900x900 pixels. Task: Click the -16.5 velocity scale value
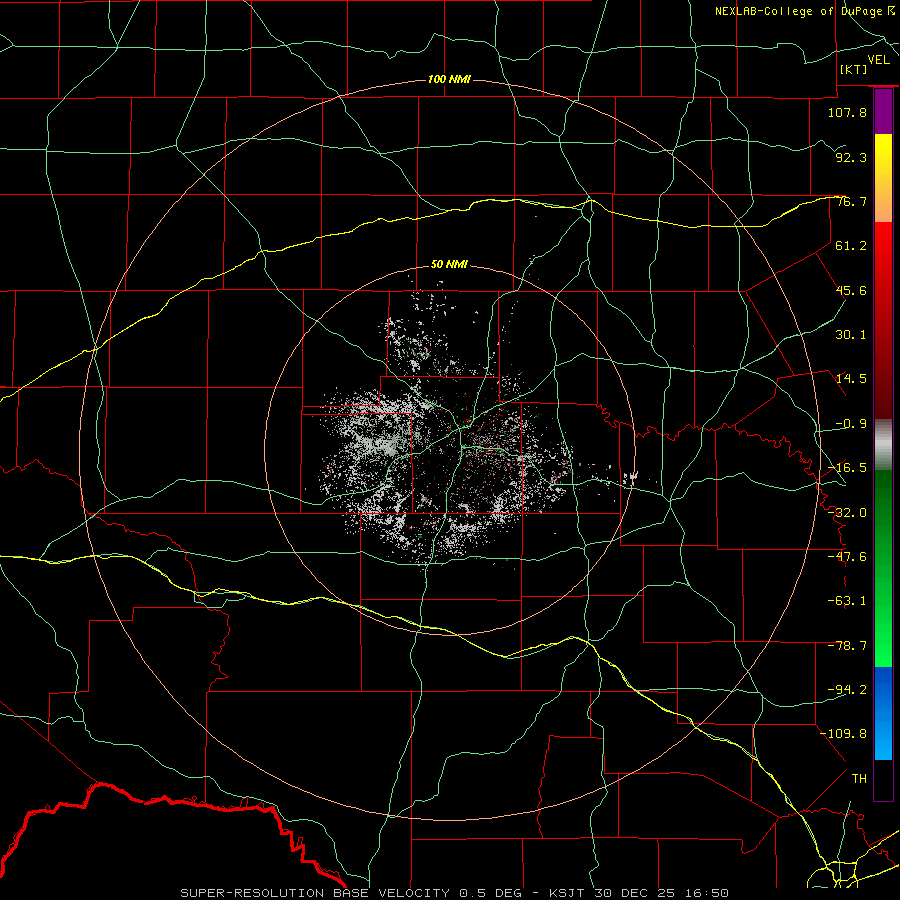click(x=847, y=468)
